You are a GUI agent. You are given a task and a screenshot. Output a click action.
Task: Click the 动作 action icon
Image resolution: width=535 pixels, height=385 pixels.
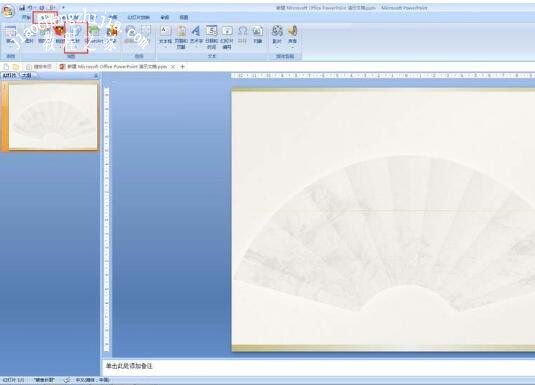tap(146, 34)
